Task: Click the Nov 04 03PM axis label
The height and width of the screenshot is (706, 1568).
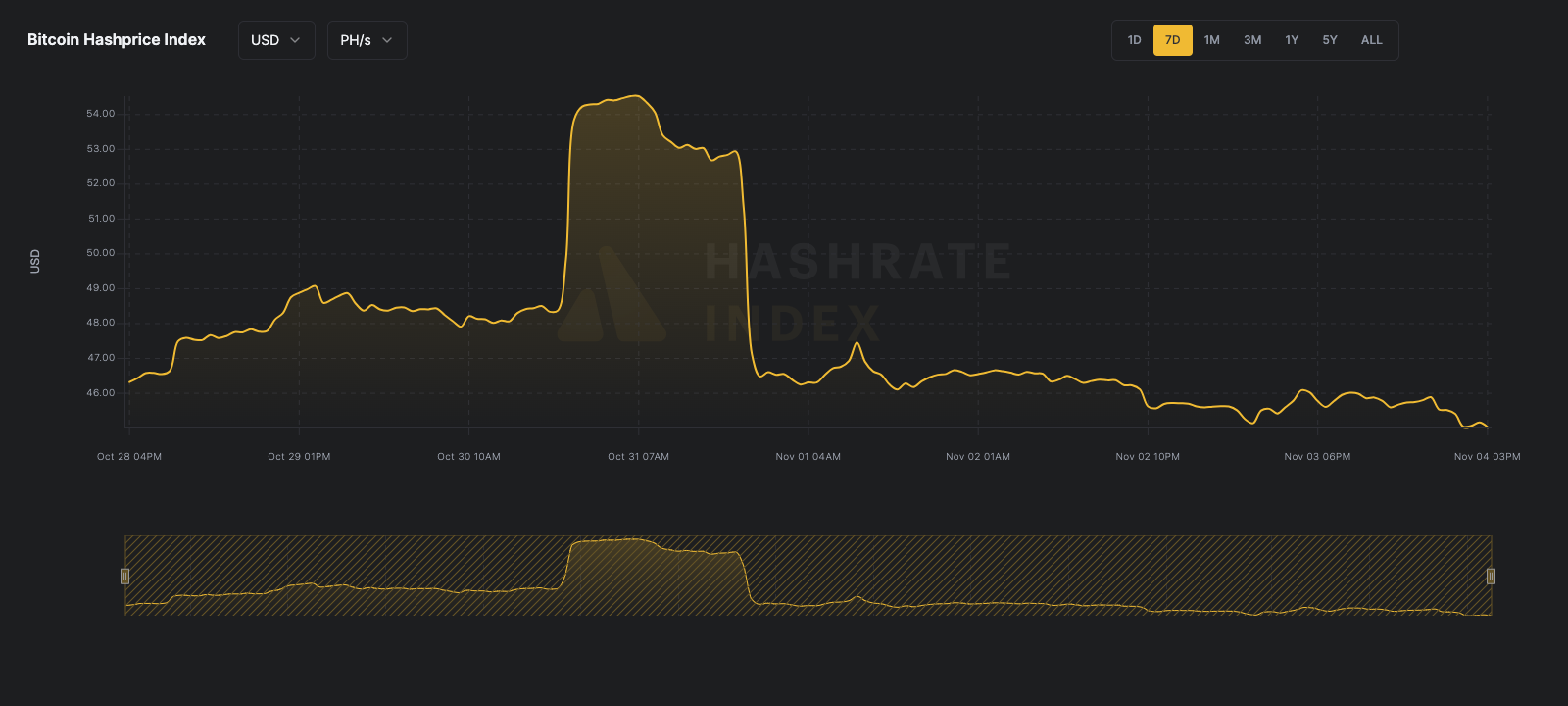Action: [x=1488, y=457]
